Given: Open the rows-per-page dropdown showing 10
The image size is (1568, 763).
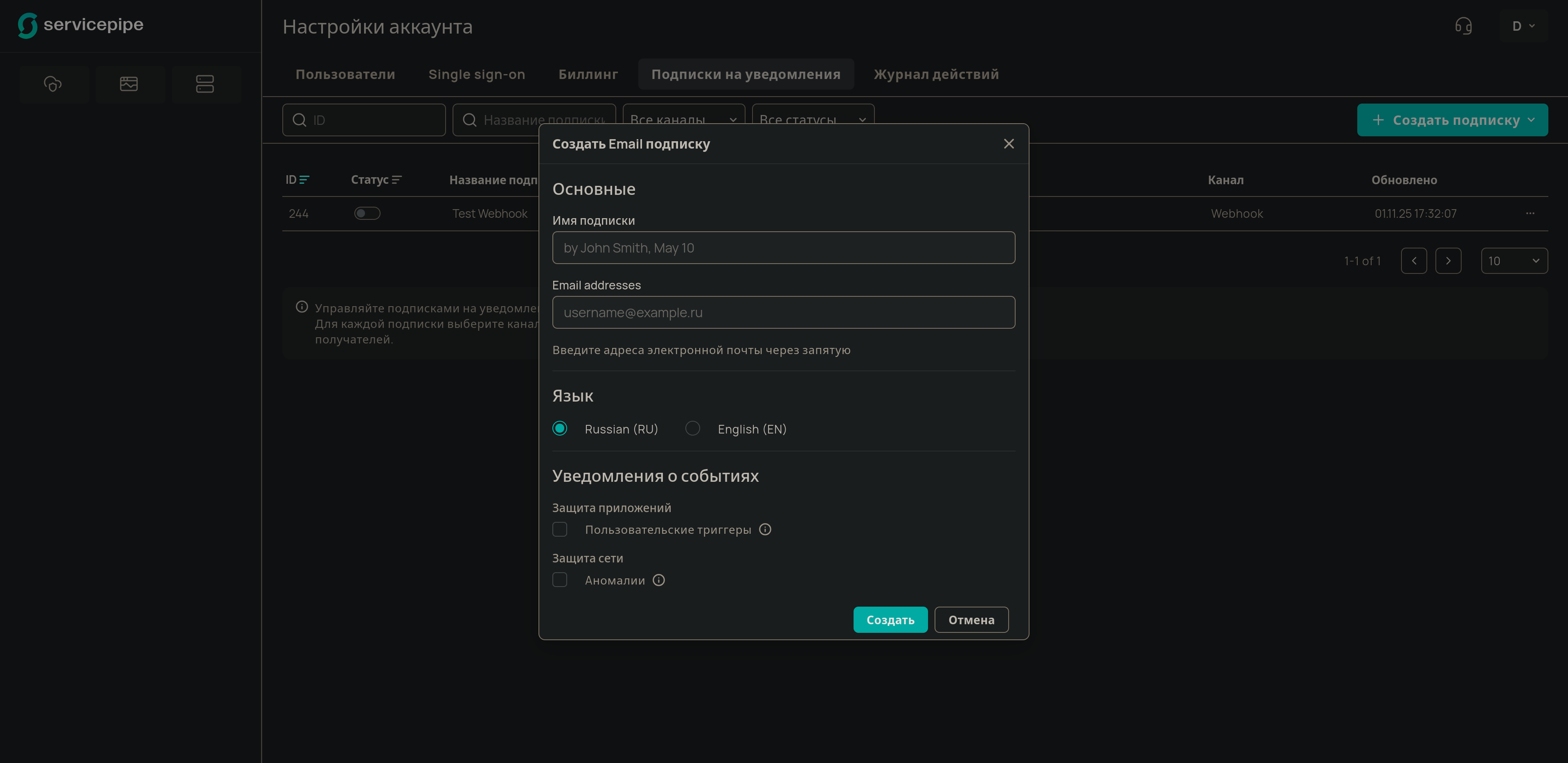Looking at the screenshot, I should click(1514, 261).
